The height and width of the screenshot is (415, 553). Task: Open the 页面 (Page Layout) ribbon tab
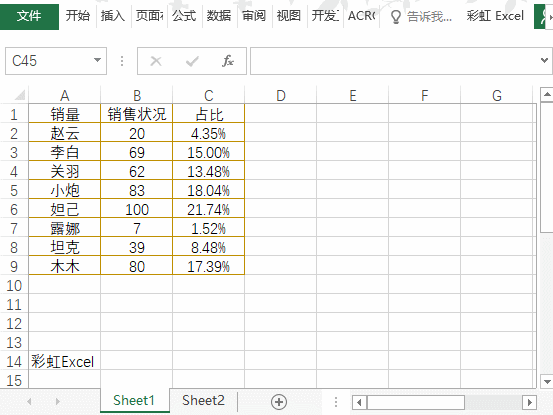(x=149, y=16)
